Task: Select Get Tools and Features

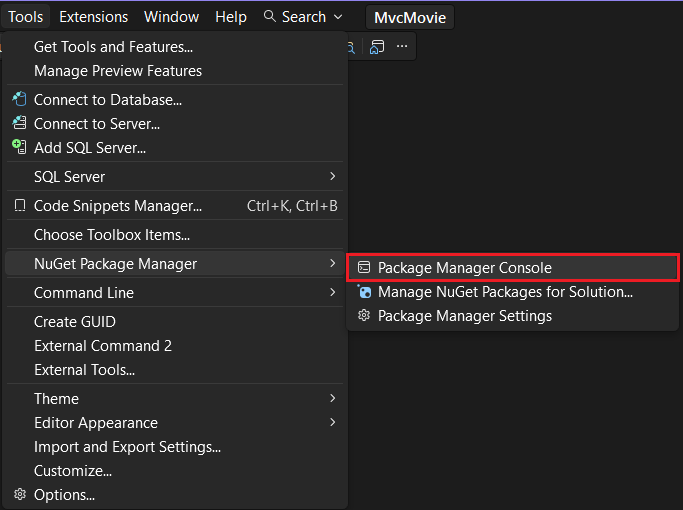Action: pos(175,47)
